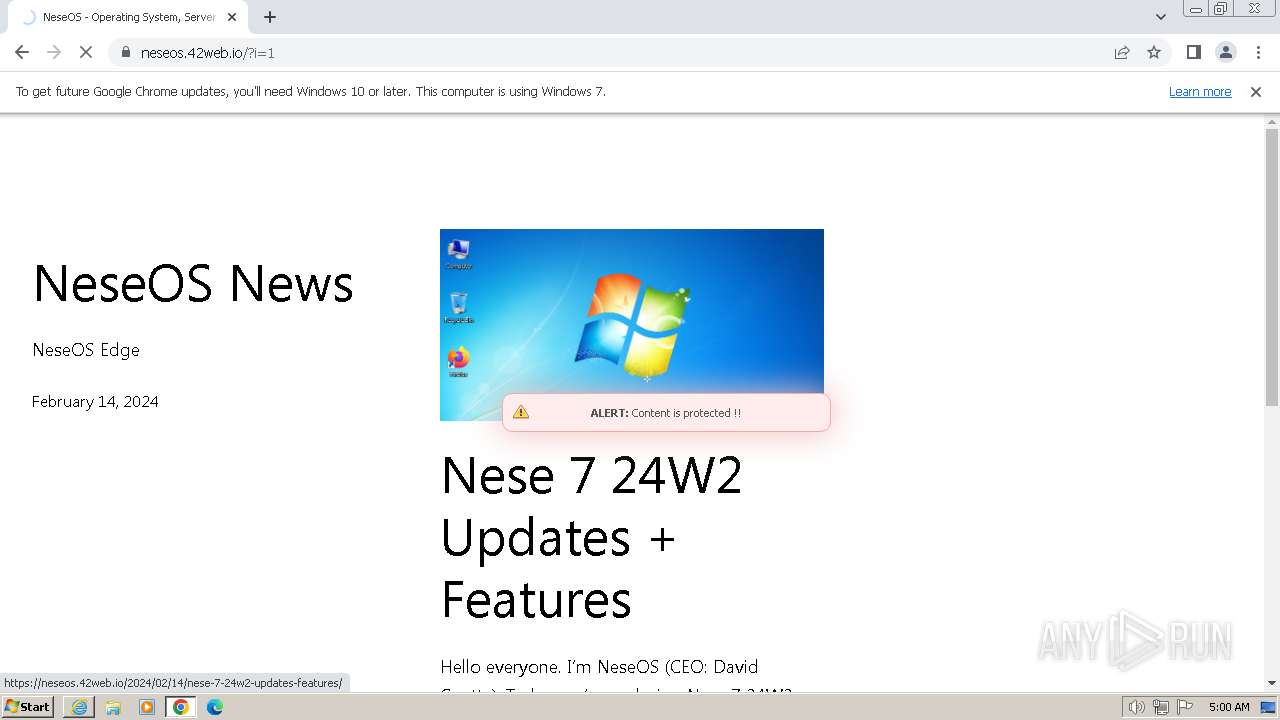Stop loading the page
The image size is (1280, 720).
click(86, 52)
